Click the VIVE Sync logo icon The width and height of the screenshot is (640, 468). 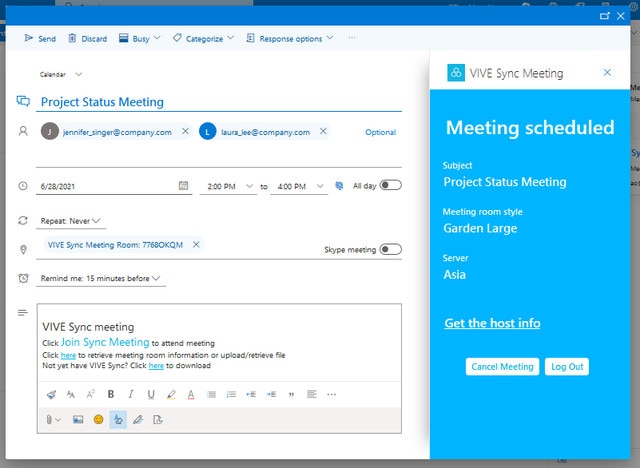coord(456,73)
